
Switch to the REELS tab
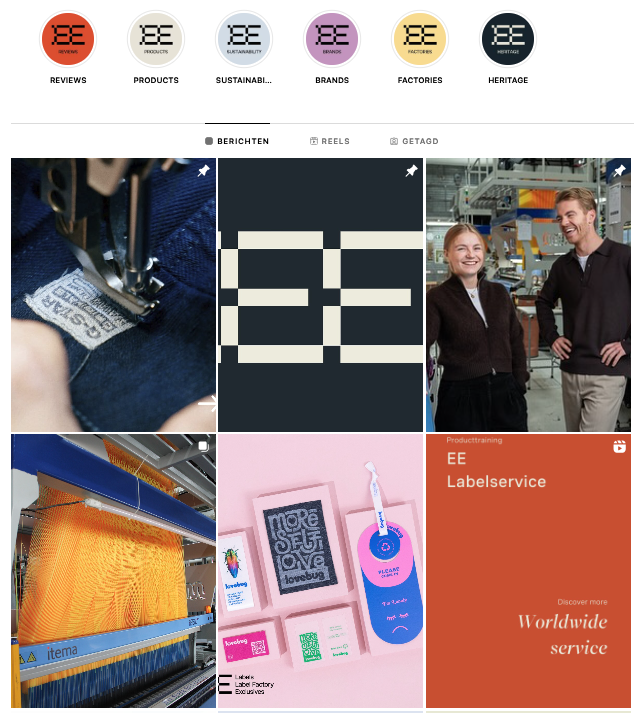tap(330, 141)
